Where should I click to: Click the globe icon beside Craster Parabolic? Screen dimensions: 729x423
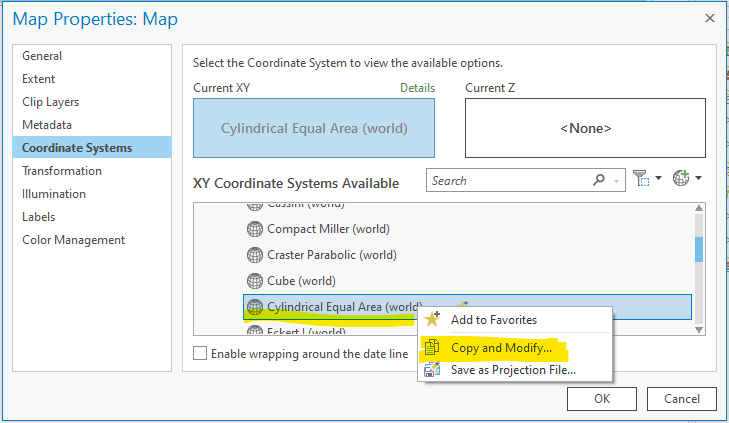coord(254,255)
